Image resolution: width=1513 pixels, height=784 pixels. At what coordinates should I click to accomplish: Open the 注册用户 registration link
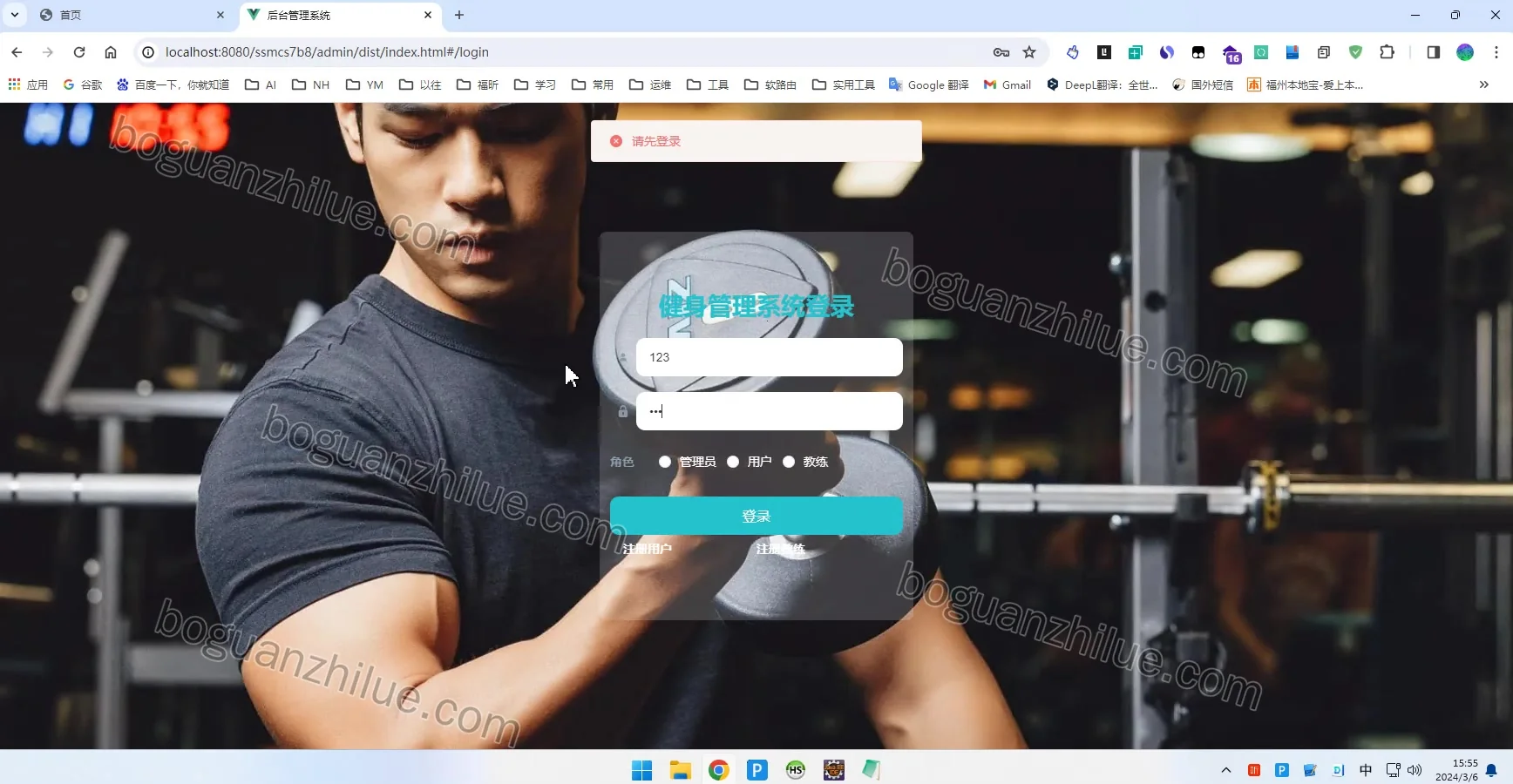click(647, 549)
